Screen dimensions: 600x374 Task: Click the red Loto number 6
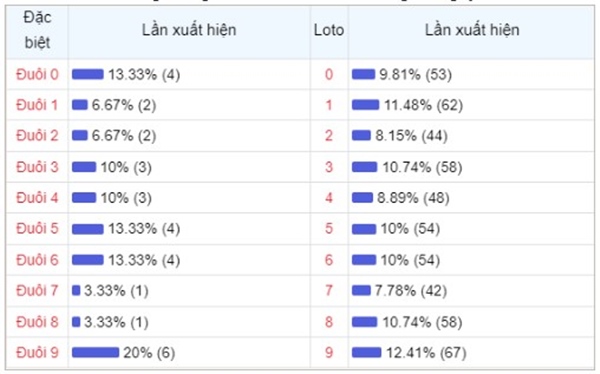329,260
